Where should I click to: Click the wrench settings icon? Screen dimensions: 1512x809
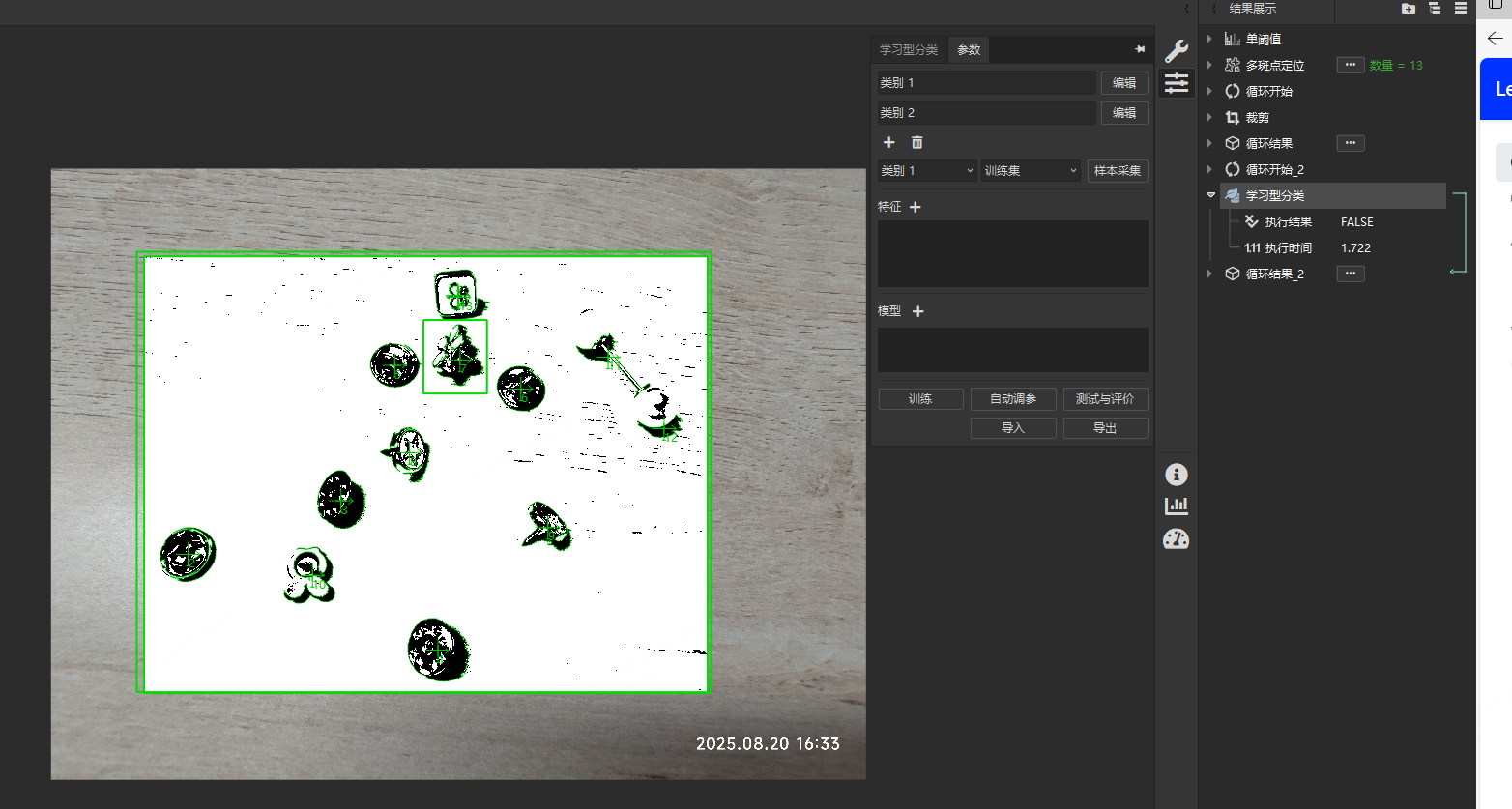1176,51
